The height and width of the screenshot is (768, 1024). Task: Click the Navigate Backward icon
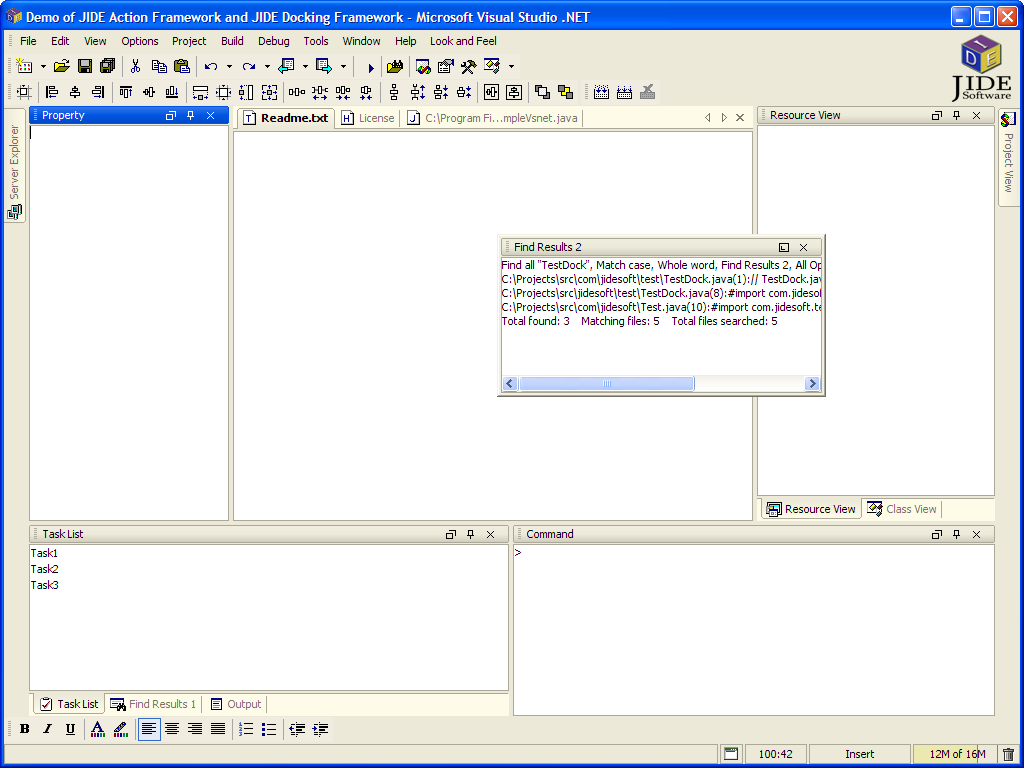click(x=286, y=66)
